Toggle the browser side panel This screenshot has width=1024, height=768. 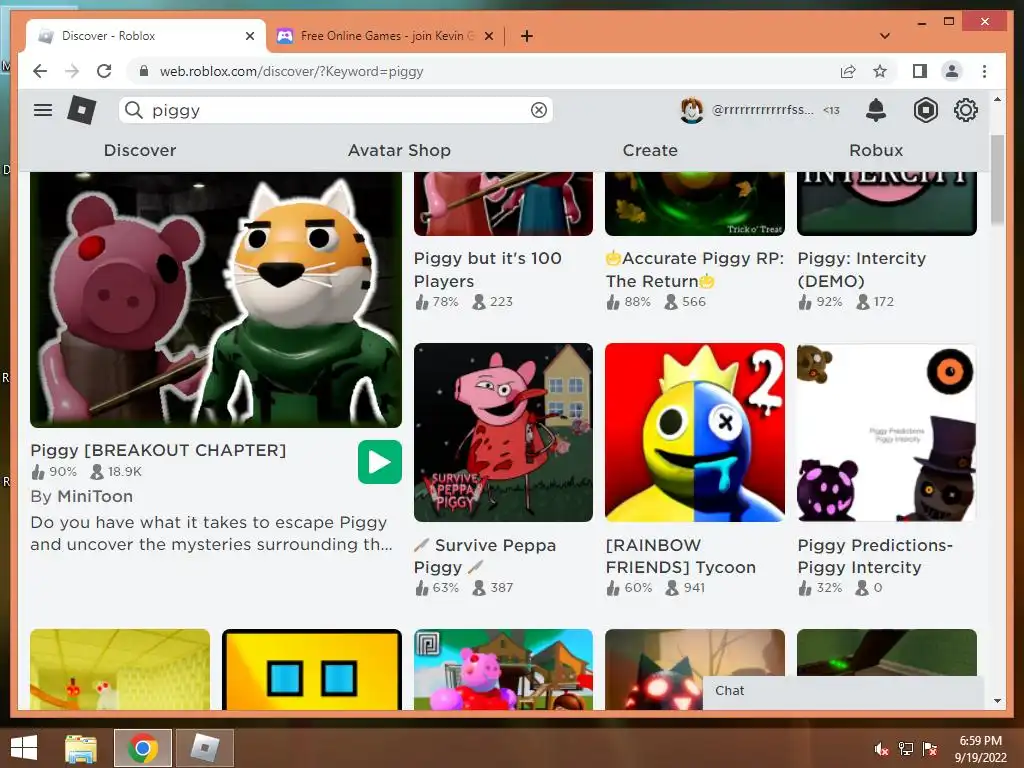[920, 71]
